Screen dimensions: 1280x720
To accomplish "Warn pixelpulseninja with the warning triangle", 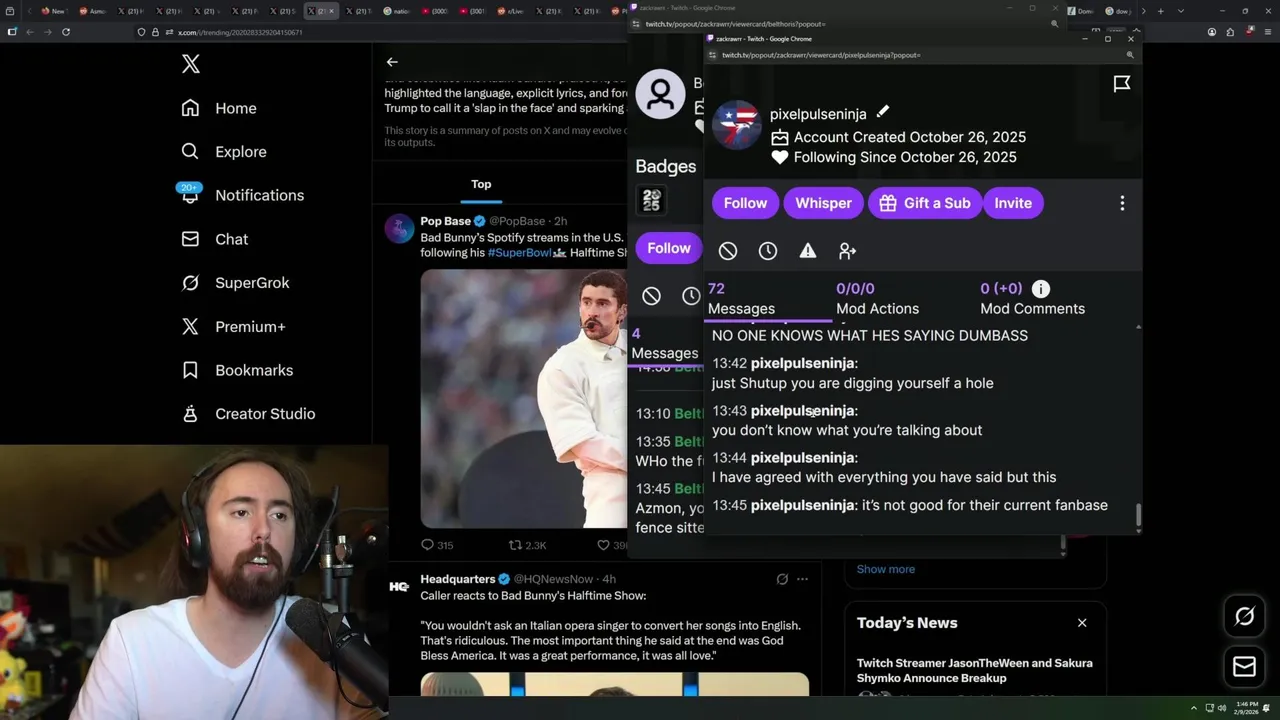I will [808, 251].
